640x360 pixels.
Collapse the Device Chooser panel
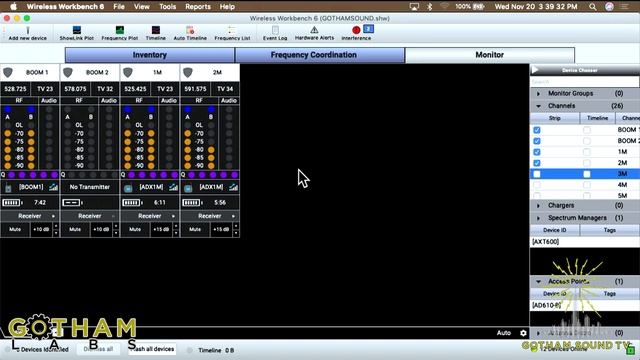point(535,70)
